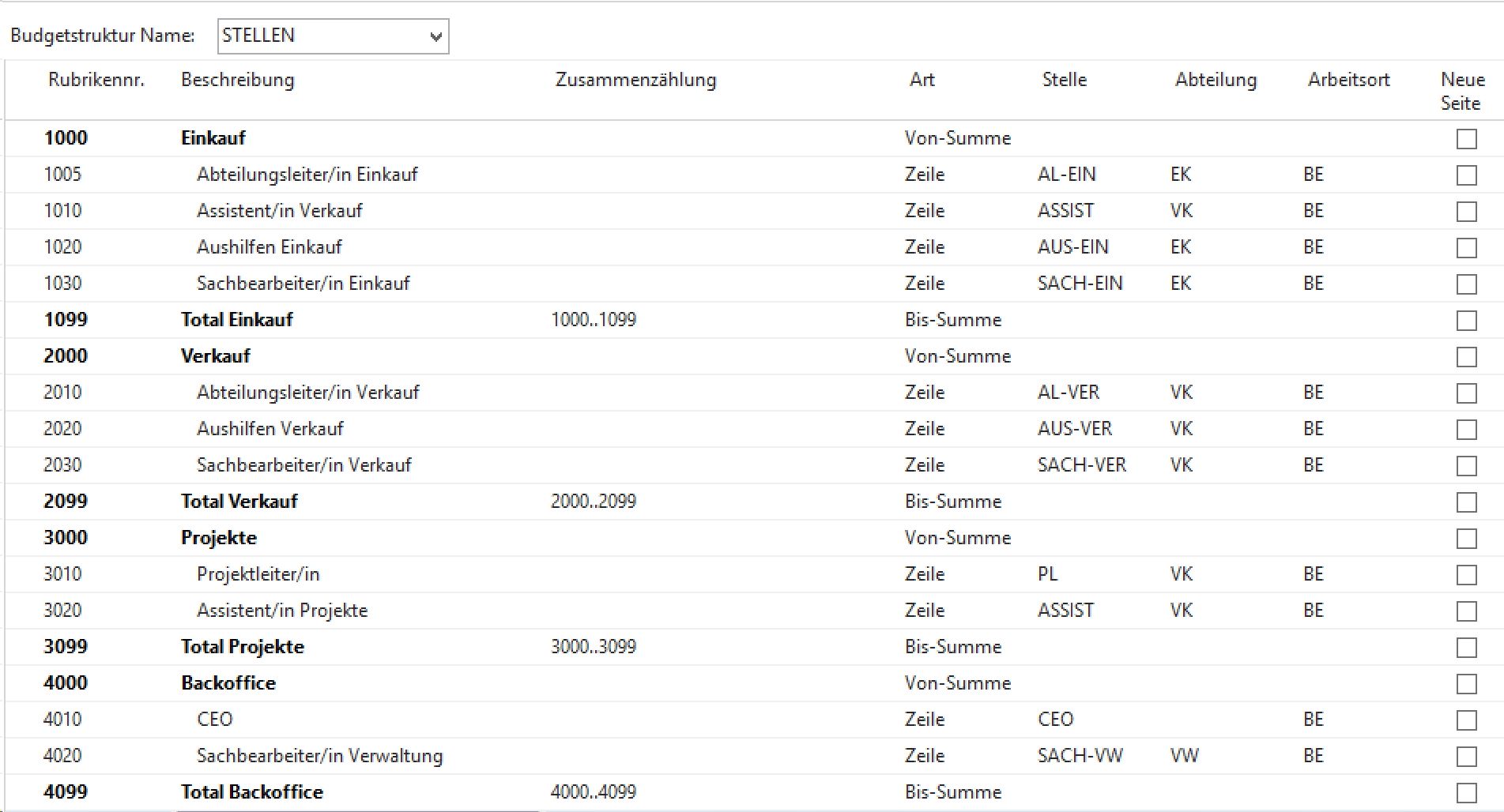
Task: Select the Von-Summe cell of Backoffice
Action: pos(958,683)
